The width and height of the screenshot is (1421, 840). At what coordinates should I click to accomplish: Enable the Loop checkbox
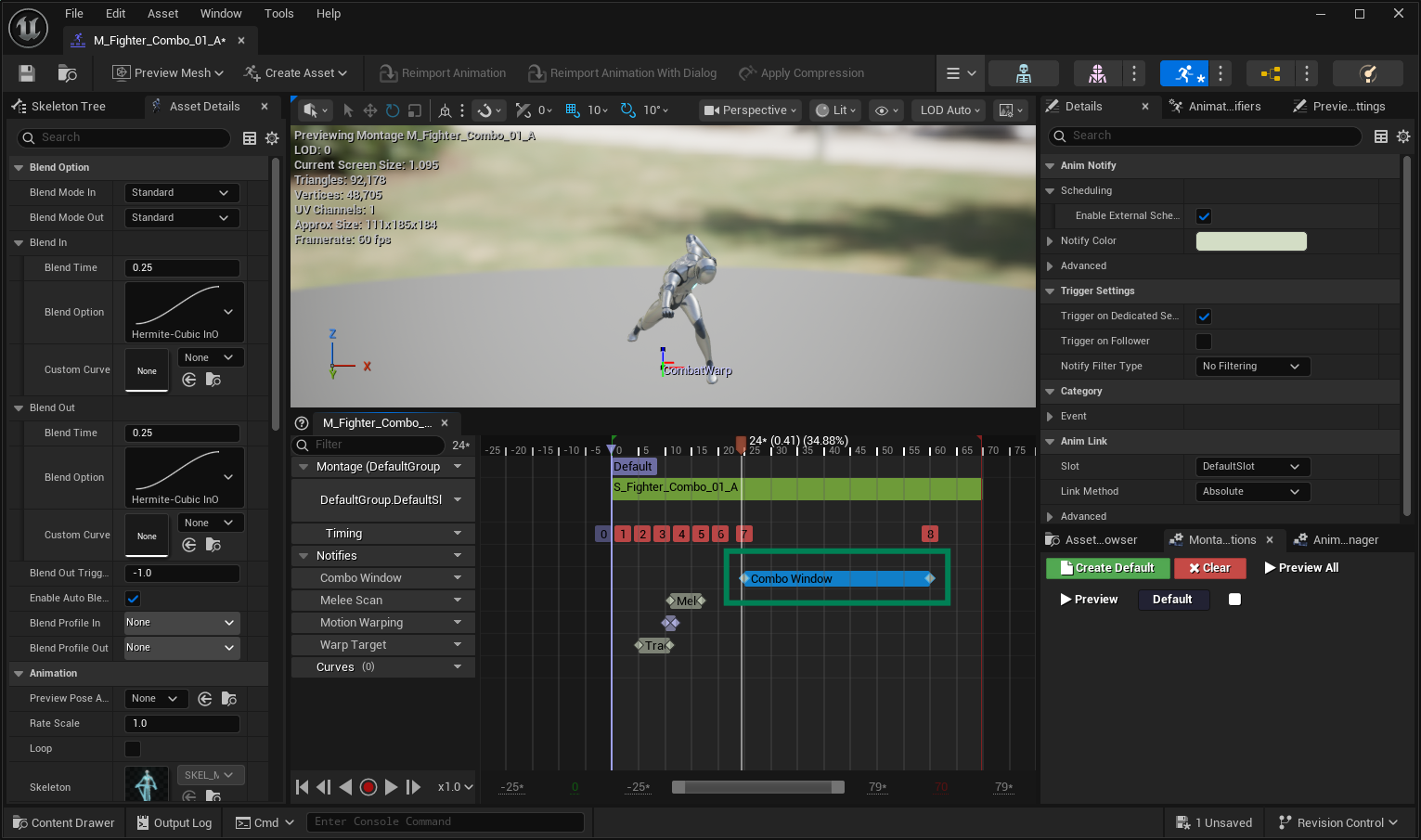[133, 749]
